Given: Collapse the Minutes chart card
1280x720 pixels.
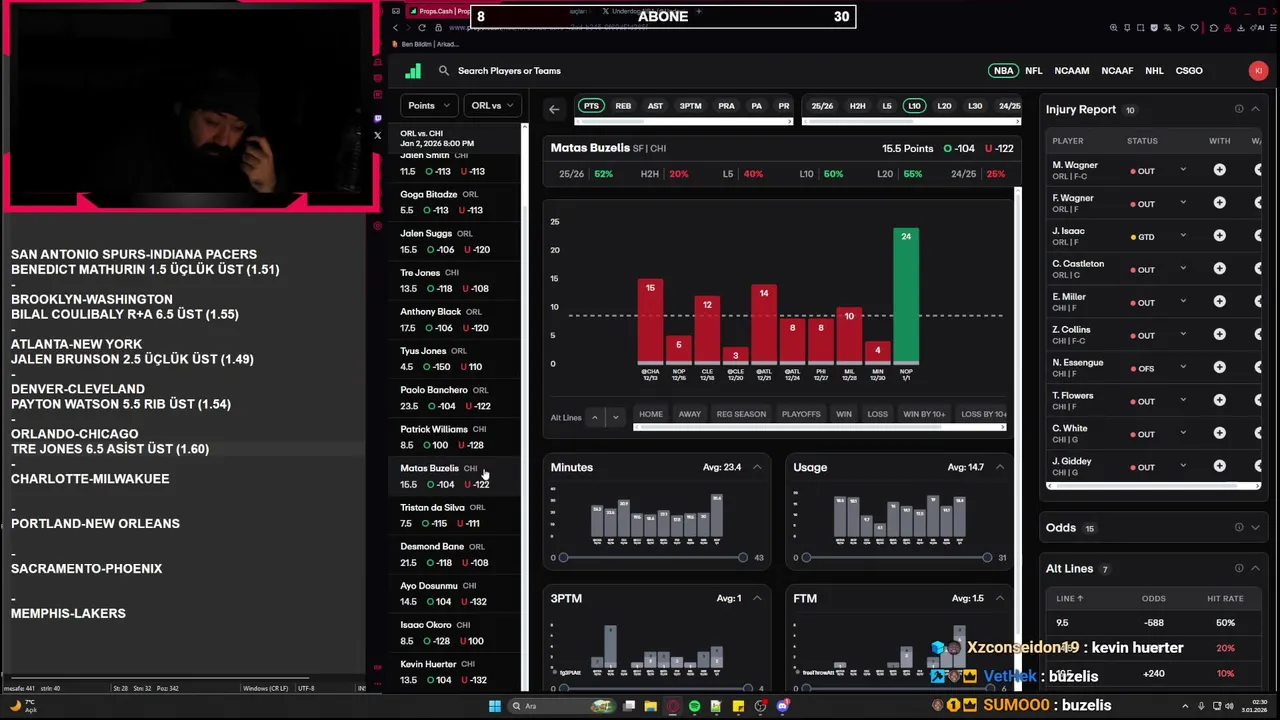Looking at the screenshot, I should tap(757, 467).
